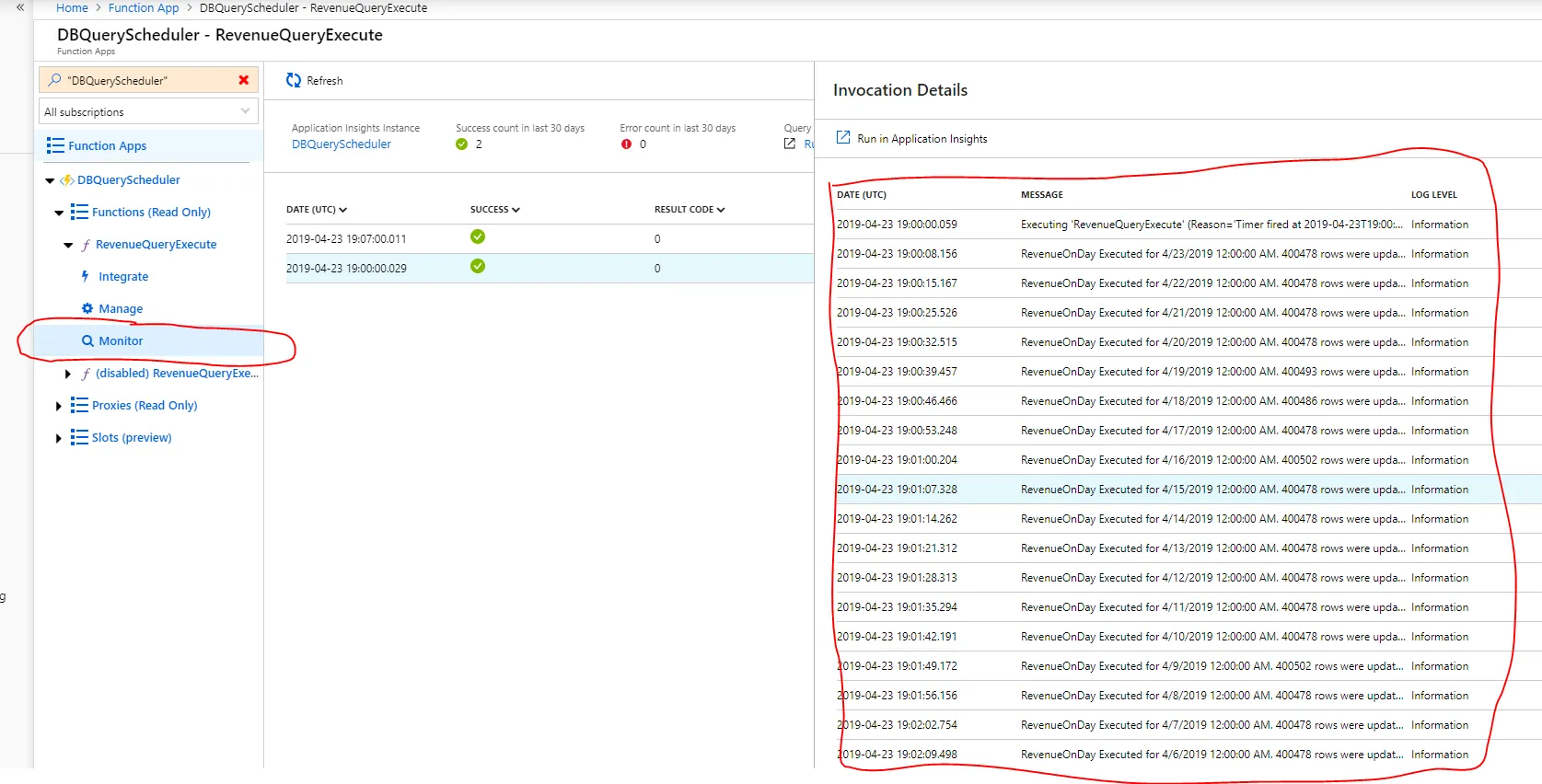This screenshot has width=1542, height=784.
Task: Click the RevenueOnDay message for 4/19/2019
Action: pos(1213,372)
